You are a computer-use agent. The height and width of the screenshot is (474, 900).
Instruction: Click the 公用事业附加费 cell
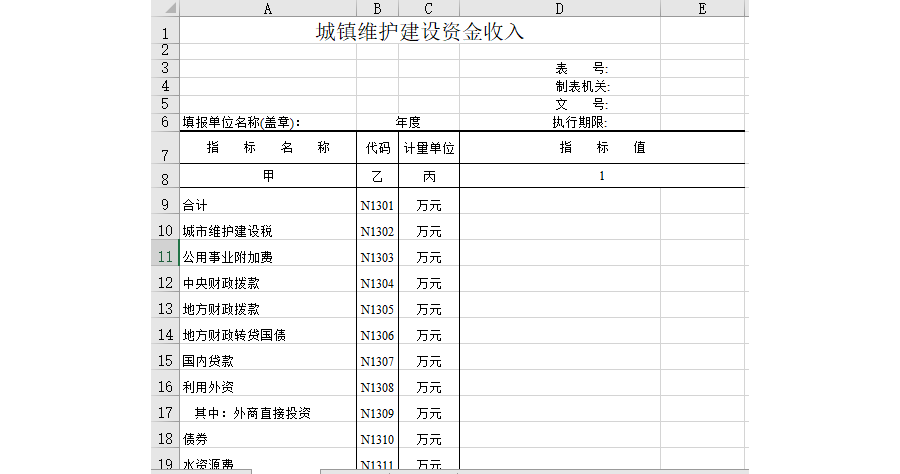tap(267, 253)
